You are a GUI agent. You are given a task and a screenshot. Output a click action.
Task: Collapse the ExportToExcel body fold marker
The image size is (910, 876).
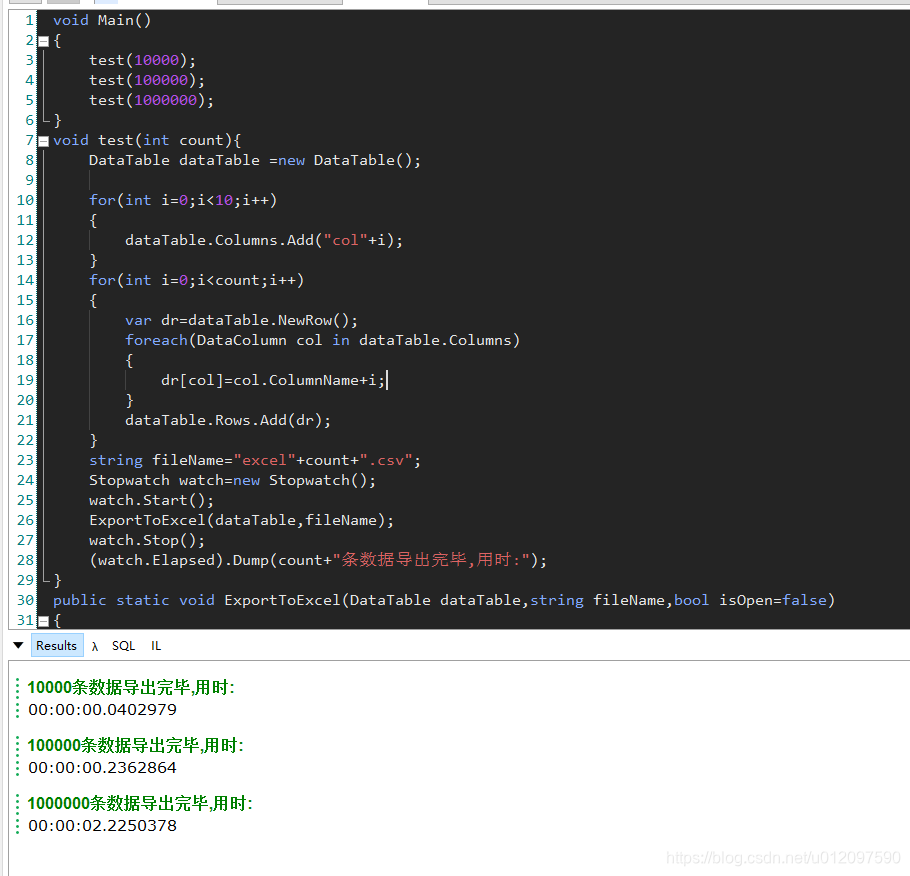44,621
